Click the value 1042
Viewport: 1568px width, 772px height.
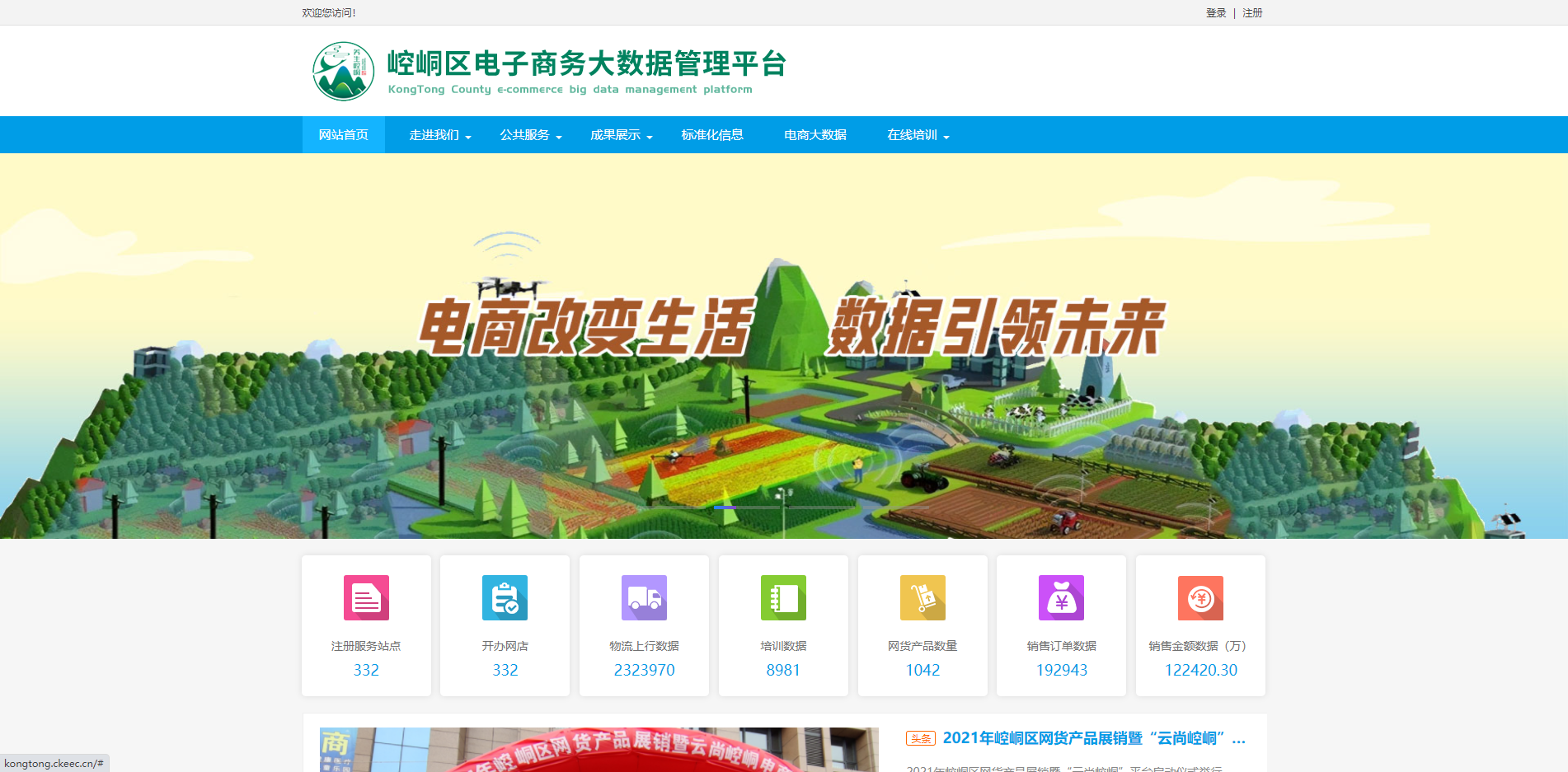click(x=922, y=670)
